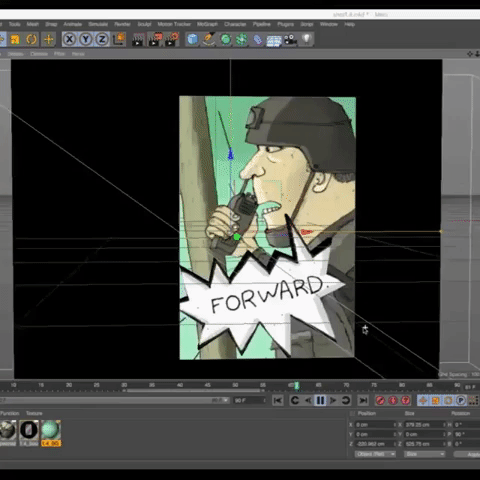Open the Simulate menu
This screenshot has width=480, height=480.
tap(98, 24)
